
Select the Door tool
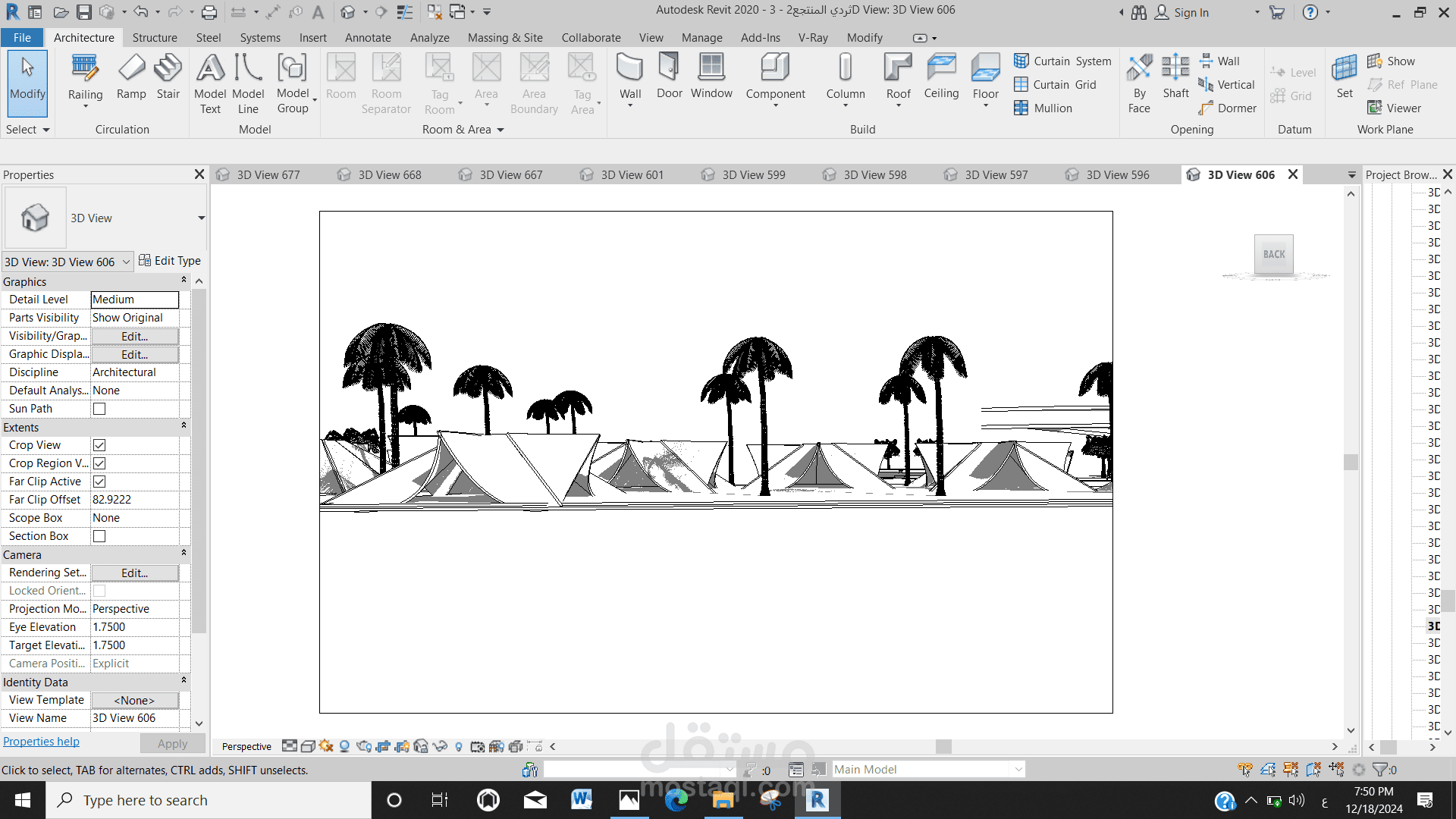click(x=669, y=76)
